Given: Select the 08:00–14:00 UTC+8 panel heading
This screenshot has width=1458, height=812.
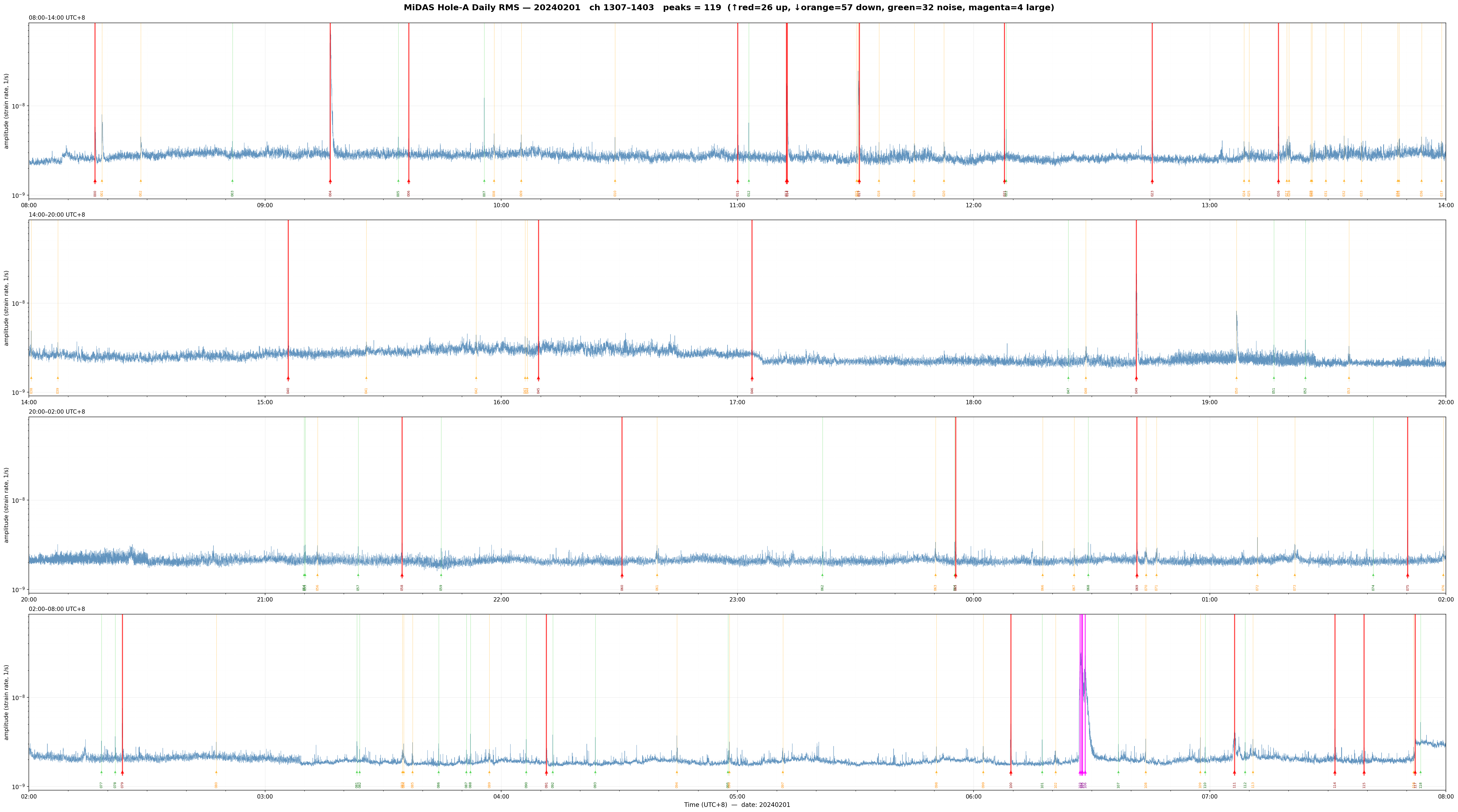Looking at the screenshot, I should tap(57, 17).
